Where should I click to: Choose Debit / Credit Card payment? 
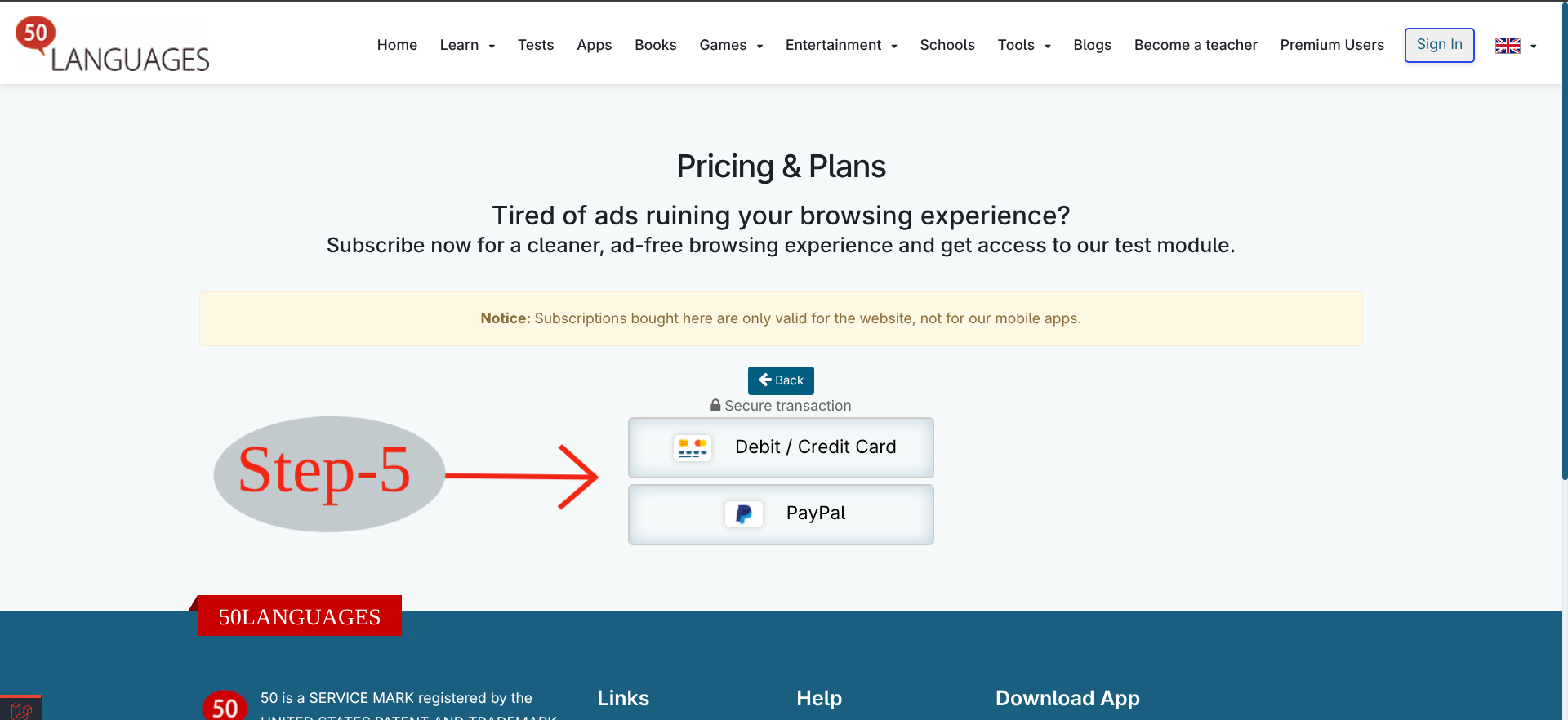(x=781, y=447)
